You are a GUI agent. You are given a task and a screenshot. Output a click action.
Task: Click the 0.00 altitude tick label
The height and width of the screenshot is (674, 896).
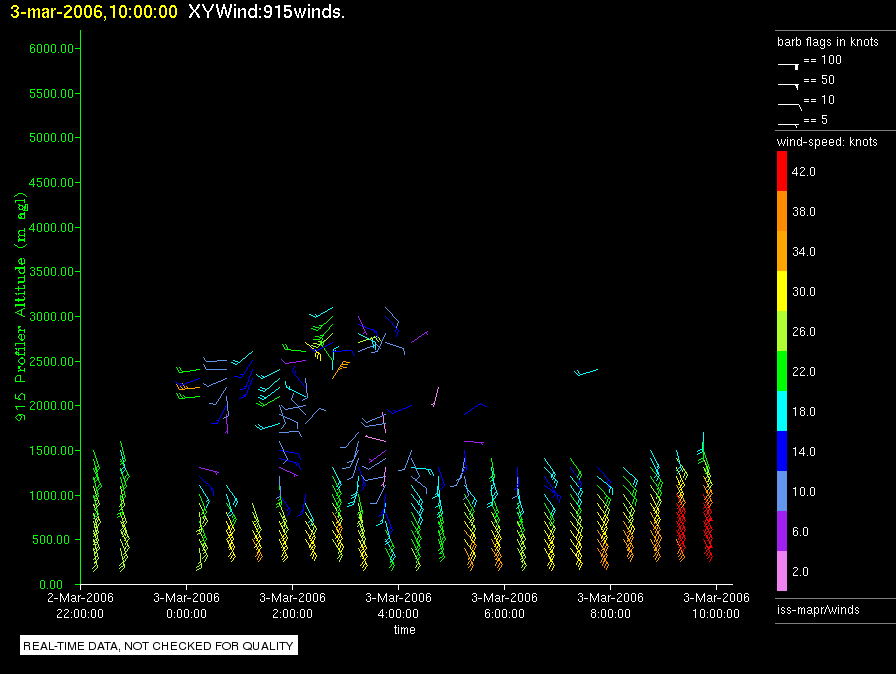point(51,584)
